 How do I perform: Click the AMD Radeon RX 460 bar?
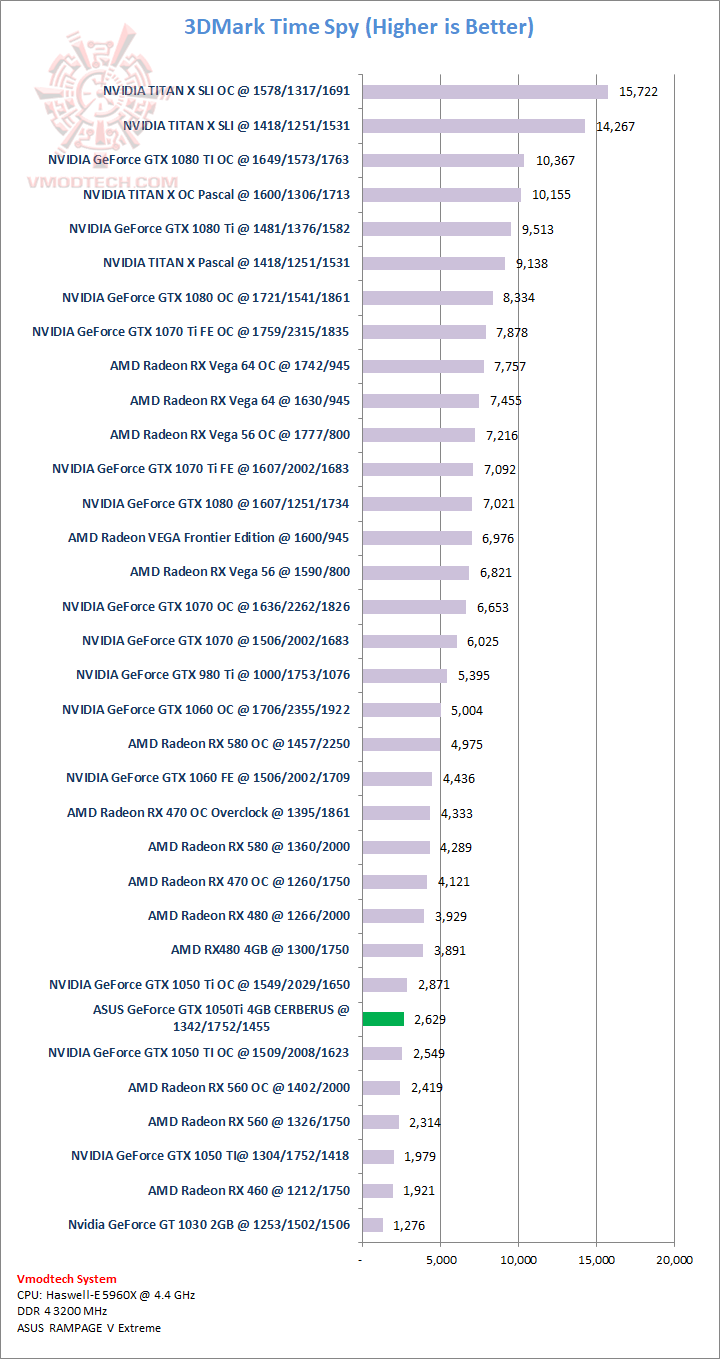377,1191
